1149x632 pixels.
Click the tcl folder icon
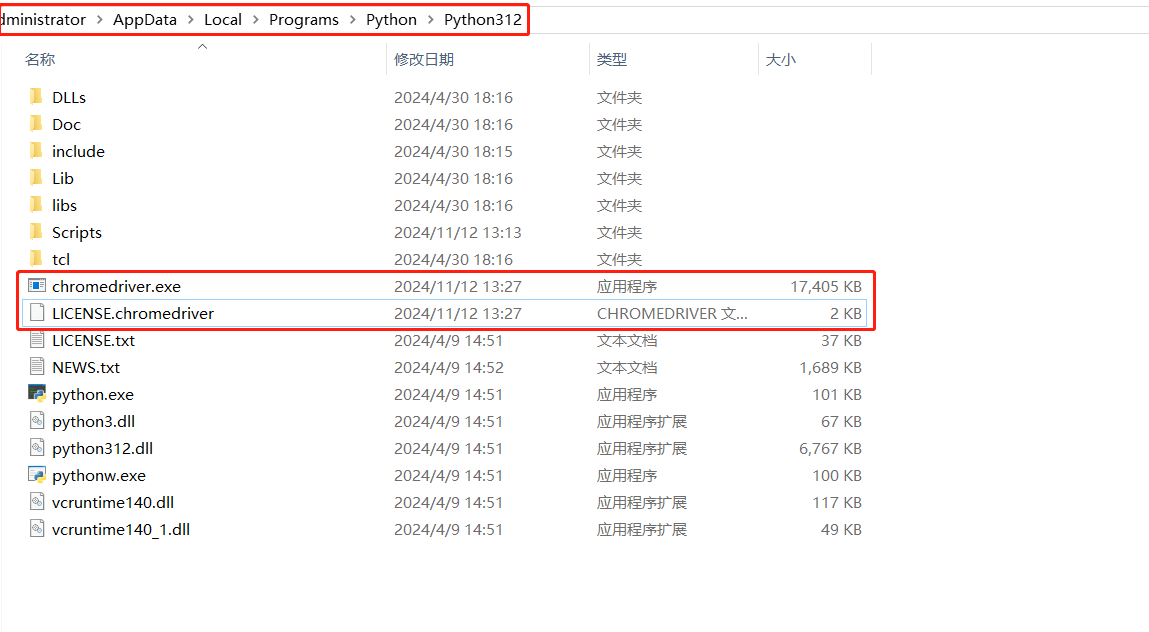[x=37, y=259]
